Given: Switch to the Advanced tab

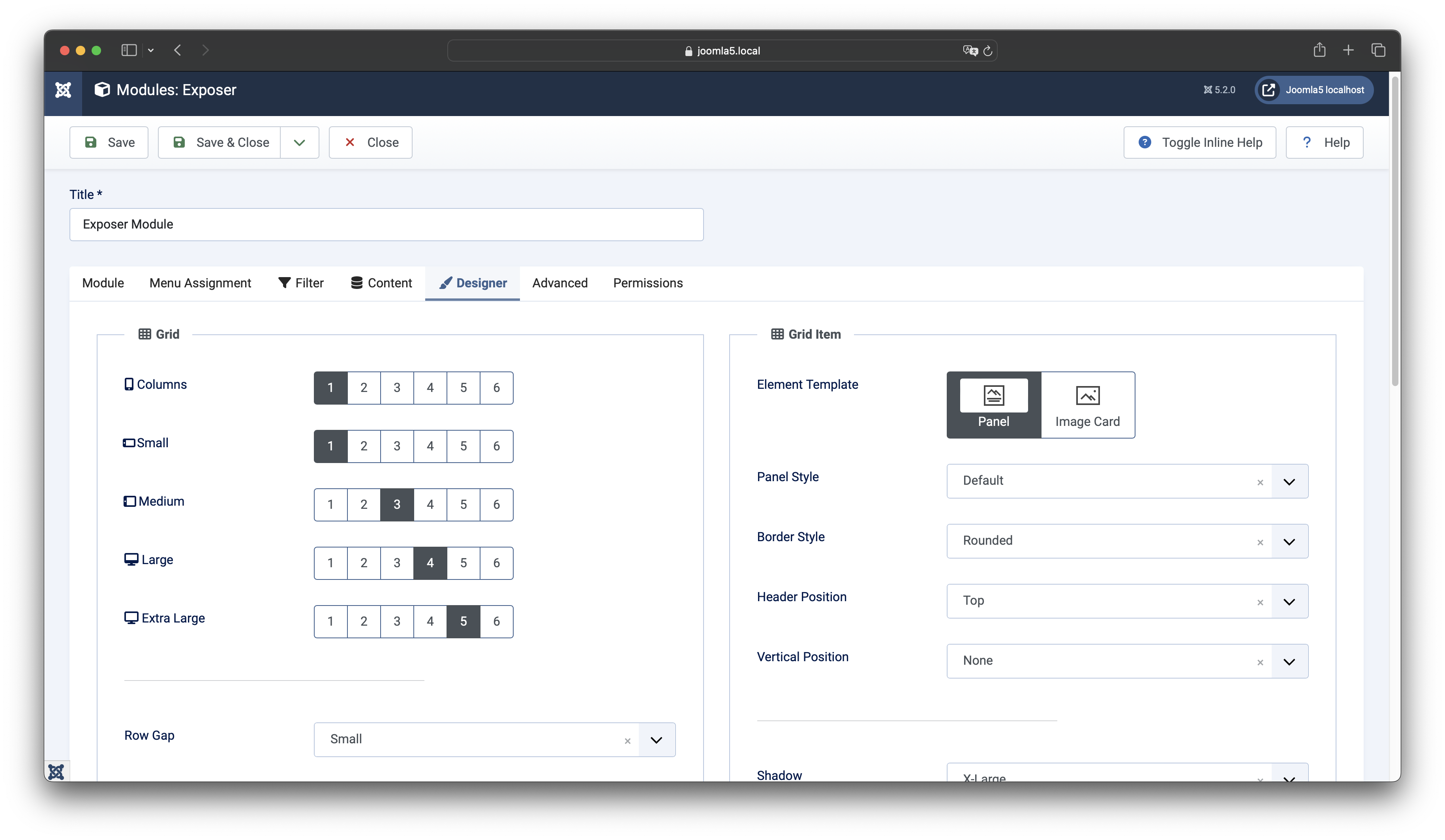Looking at the screenshot, I should (560, 283).
